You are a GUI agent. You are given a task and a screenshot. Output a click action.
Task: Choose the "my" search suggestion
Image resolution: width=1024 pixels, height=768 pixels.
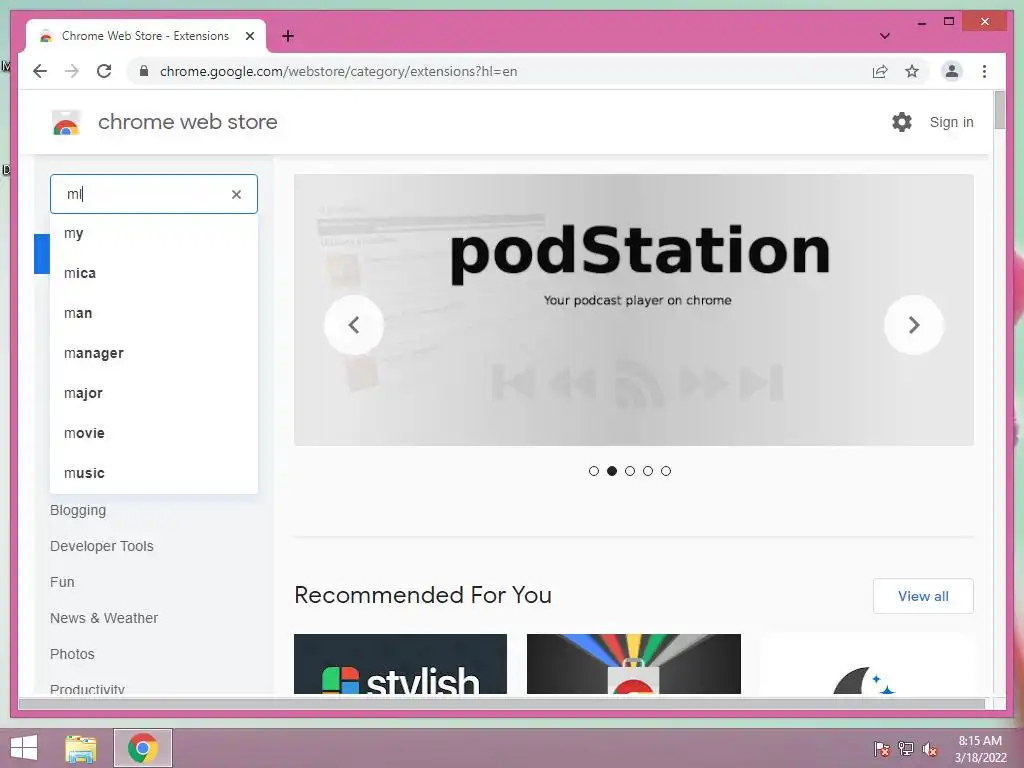(x=154, y=233)
